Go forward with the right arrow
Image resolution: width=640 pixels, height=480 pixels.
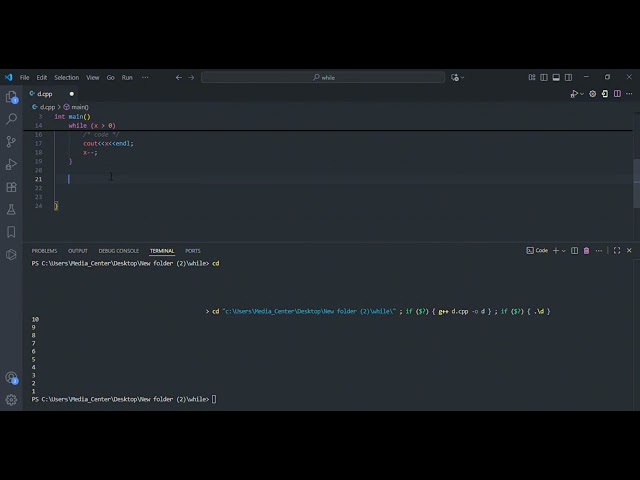(x=191, y=77)
